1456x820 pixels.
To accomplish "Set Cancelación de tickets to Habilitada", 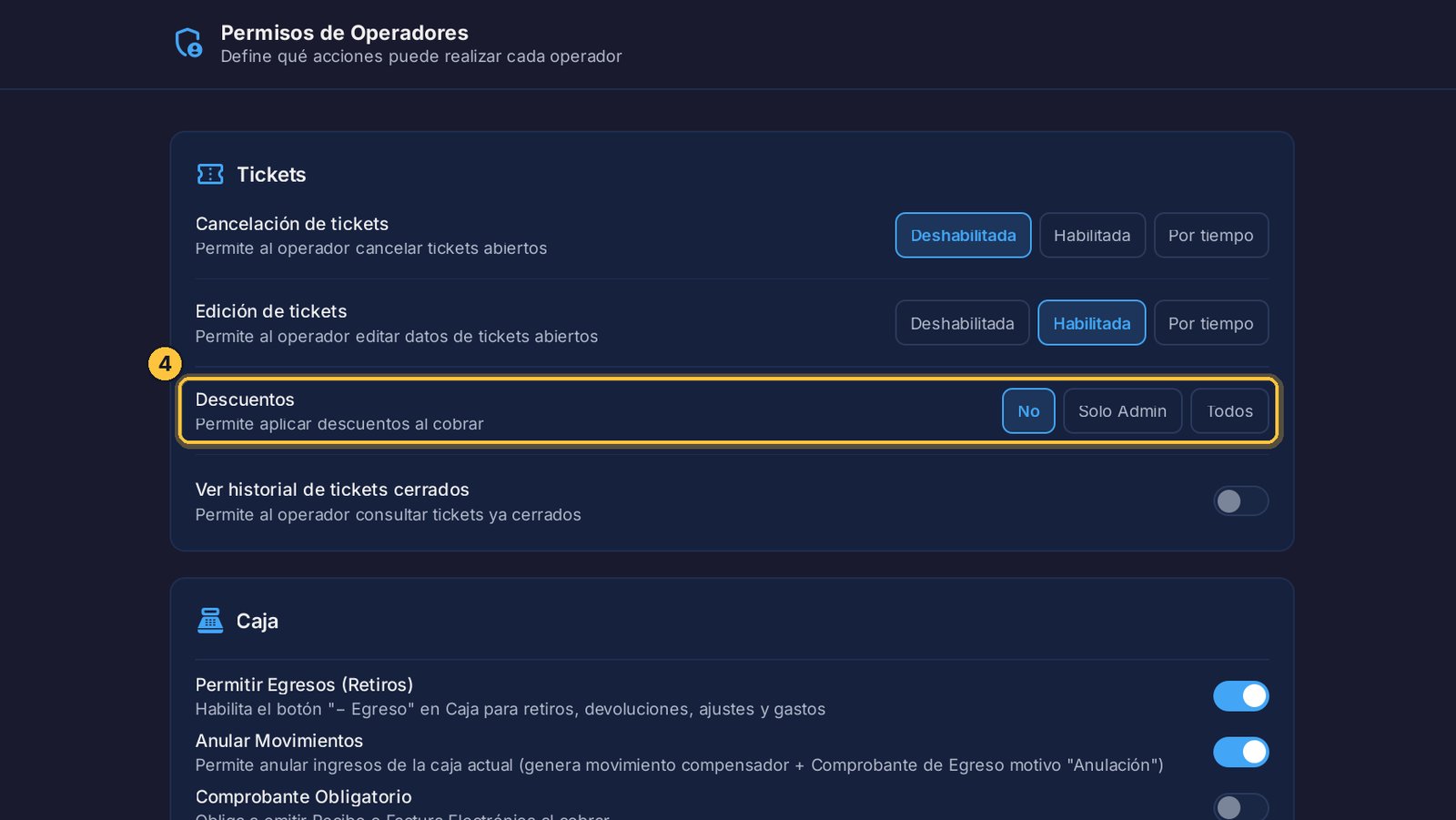I will click(1092, 236).
